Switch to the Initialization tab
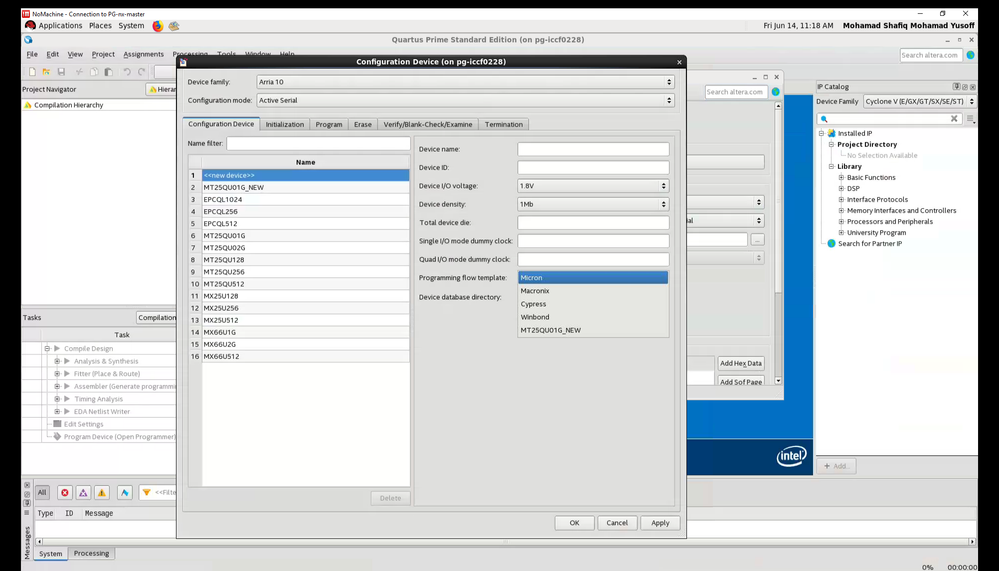Screen dimensions: 999x571 (285, 125)
